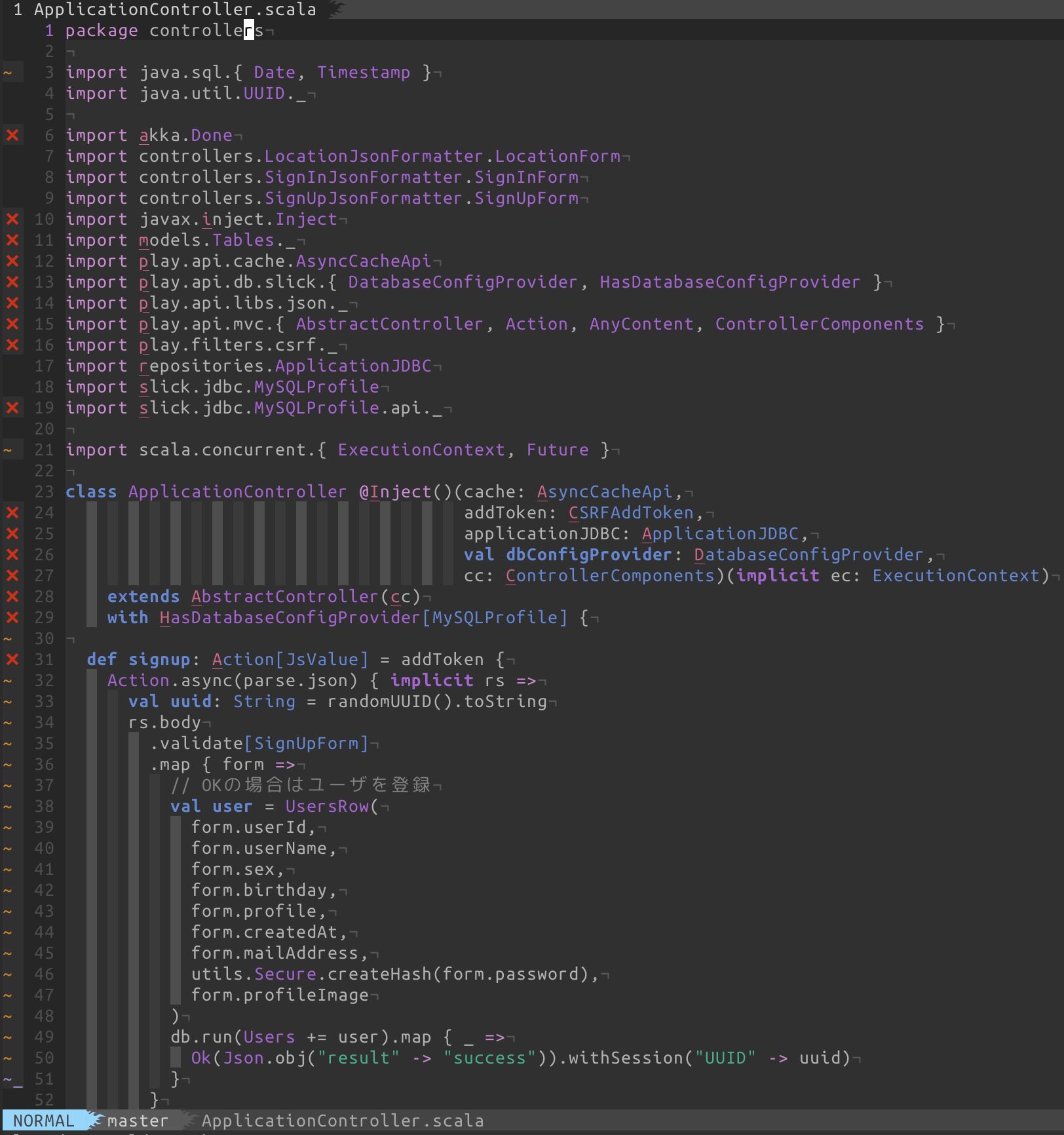The height and width of the screenshot is (1135, 1064).
Task: Click the error sign beside line 16
Action: (12, 345)
